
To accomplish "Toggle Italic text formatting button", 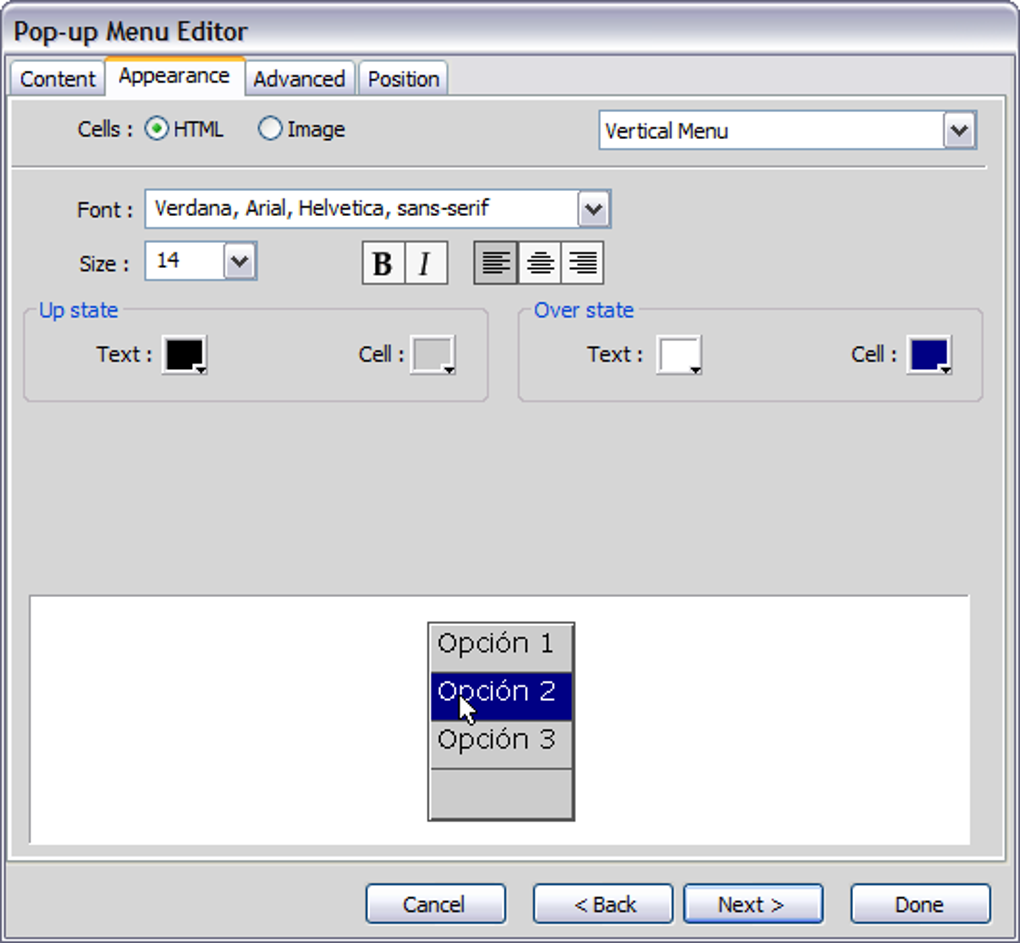I will tap(426, 263).
